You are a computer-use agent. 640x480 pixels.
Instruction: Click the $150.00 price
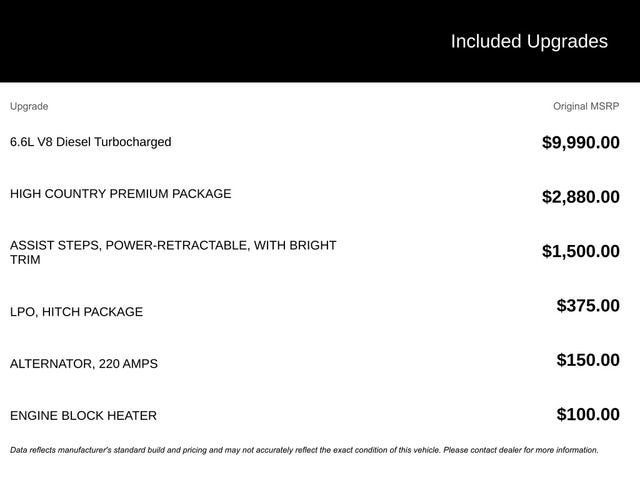pyautogui.click(x=588, y=360)
